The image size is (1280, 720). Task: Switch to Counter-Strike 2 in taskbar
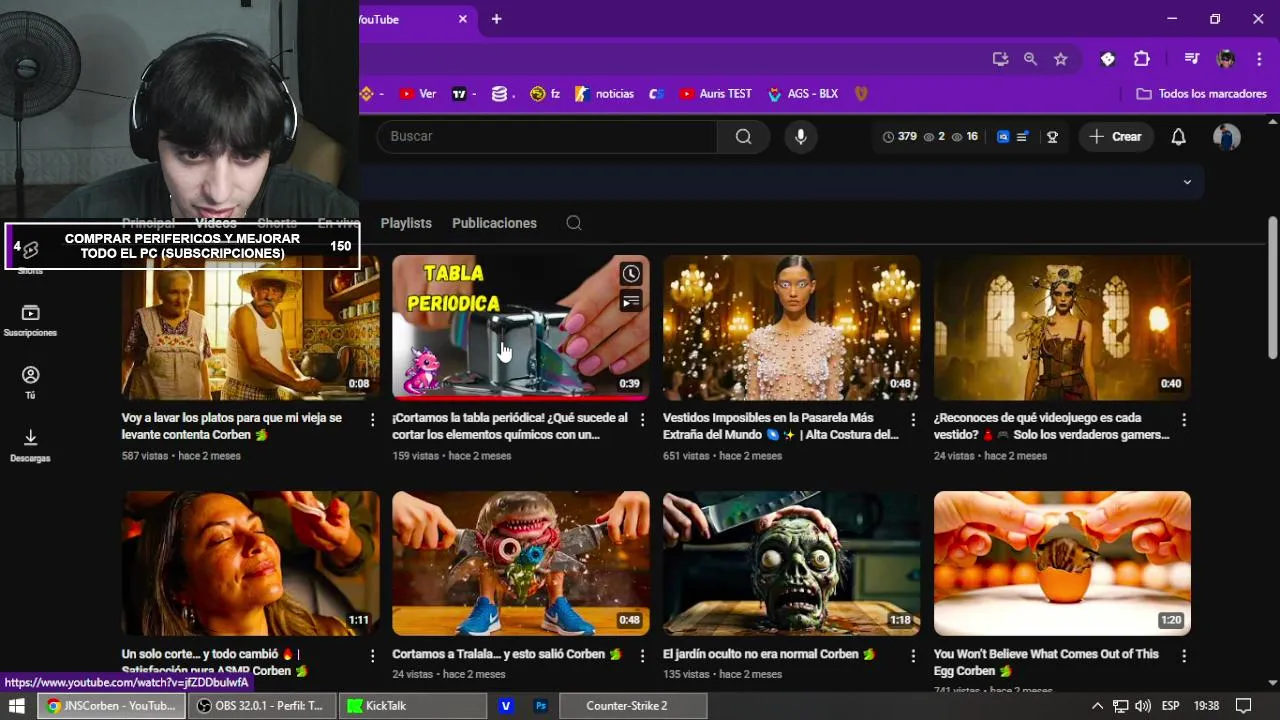pos(632,706)
